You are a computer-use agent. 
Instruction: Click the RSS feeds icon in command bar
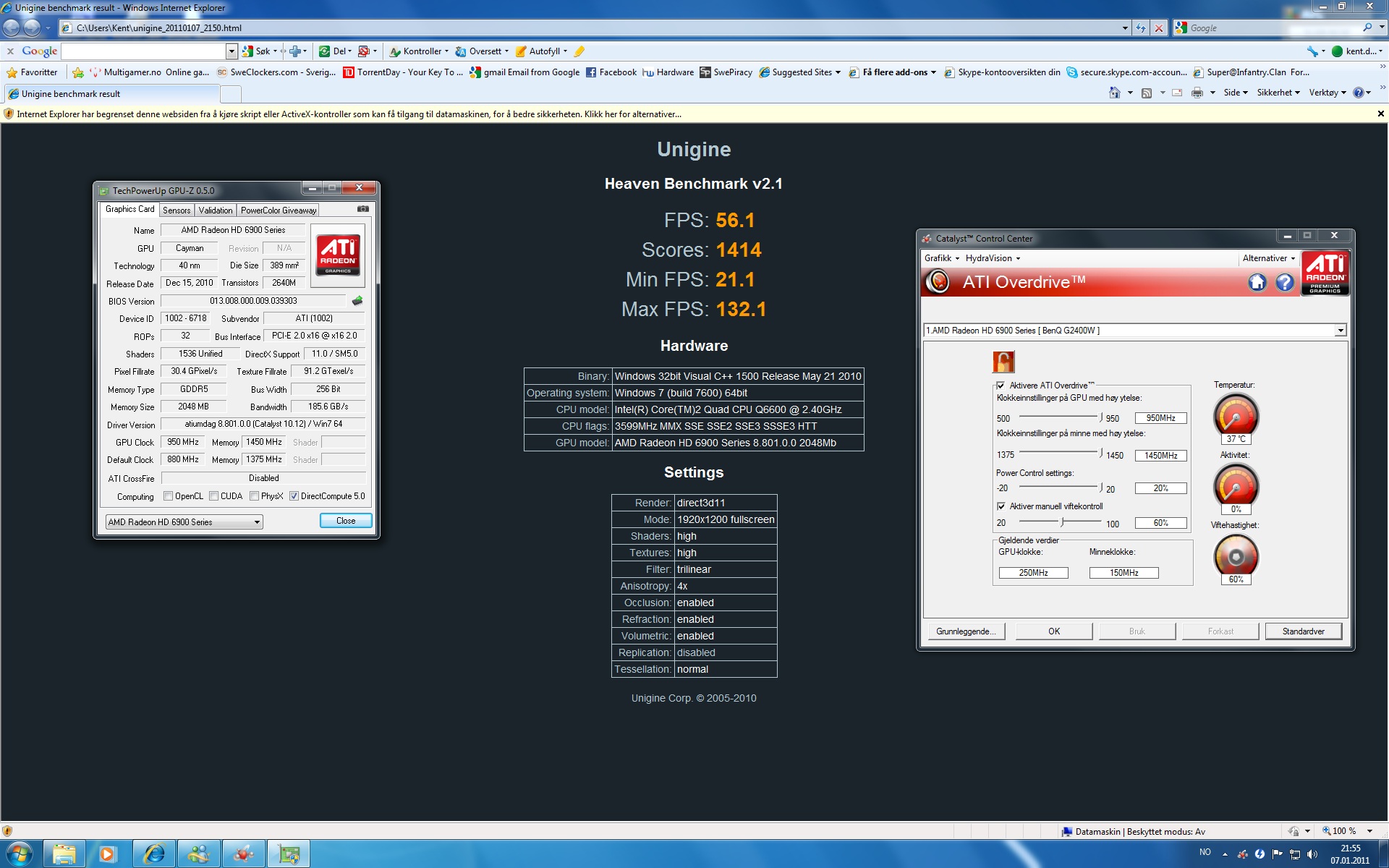coord(1146,93)
